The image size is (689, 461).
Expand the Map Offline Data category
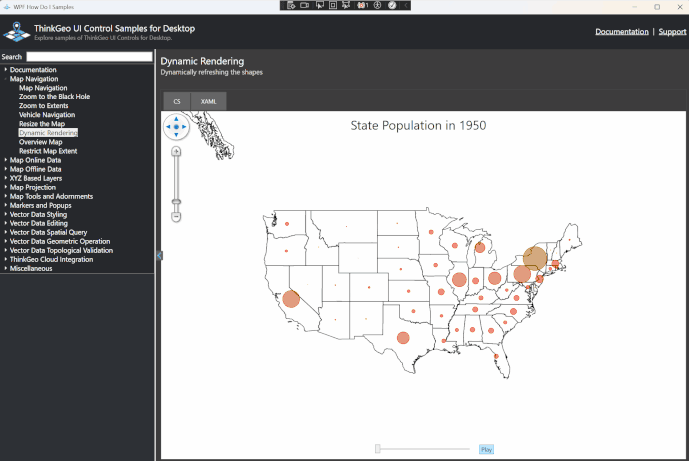point(6,169)
